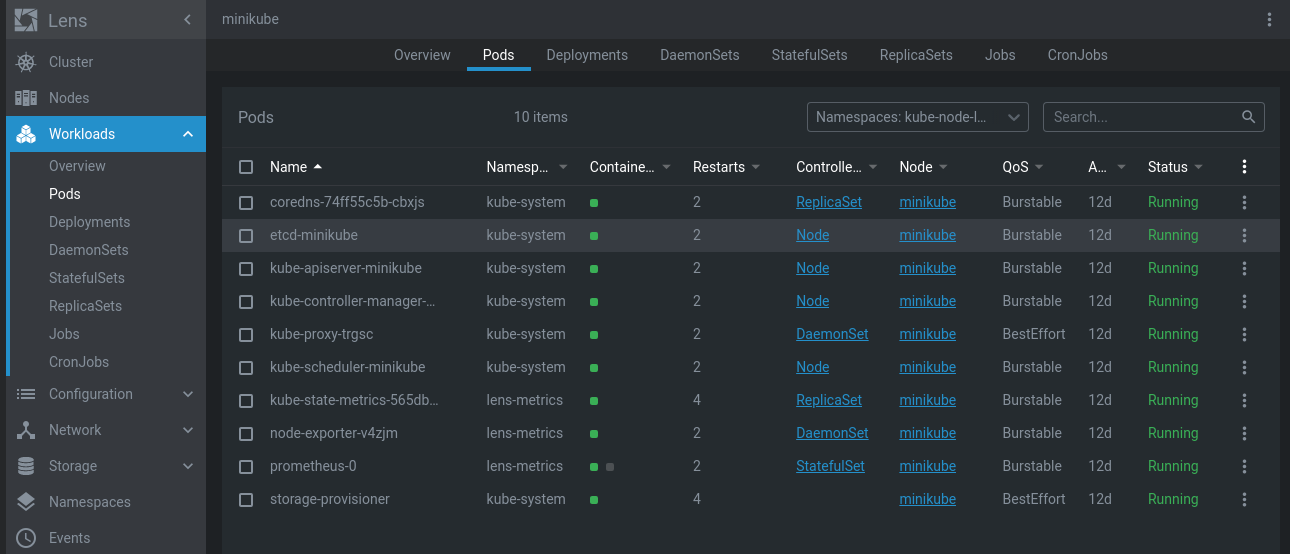Click the Network icon in sidebar
This screenshot has height=554, width=1290.
(x=26, y=430)
